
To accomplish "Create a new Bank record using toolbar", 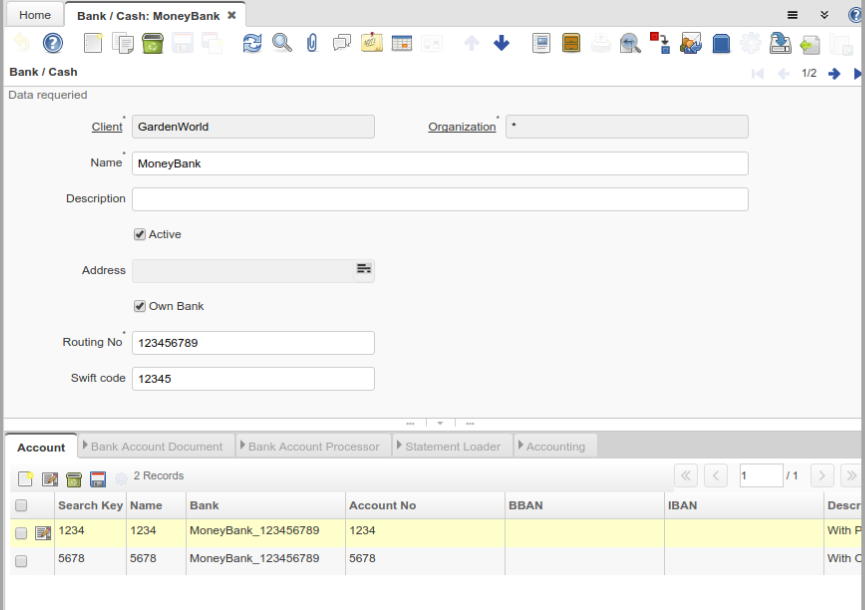I will 93,43.
